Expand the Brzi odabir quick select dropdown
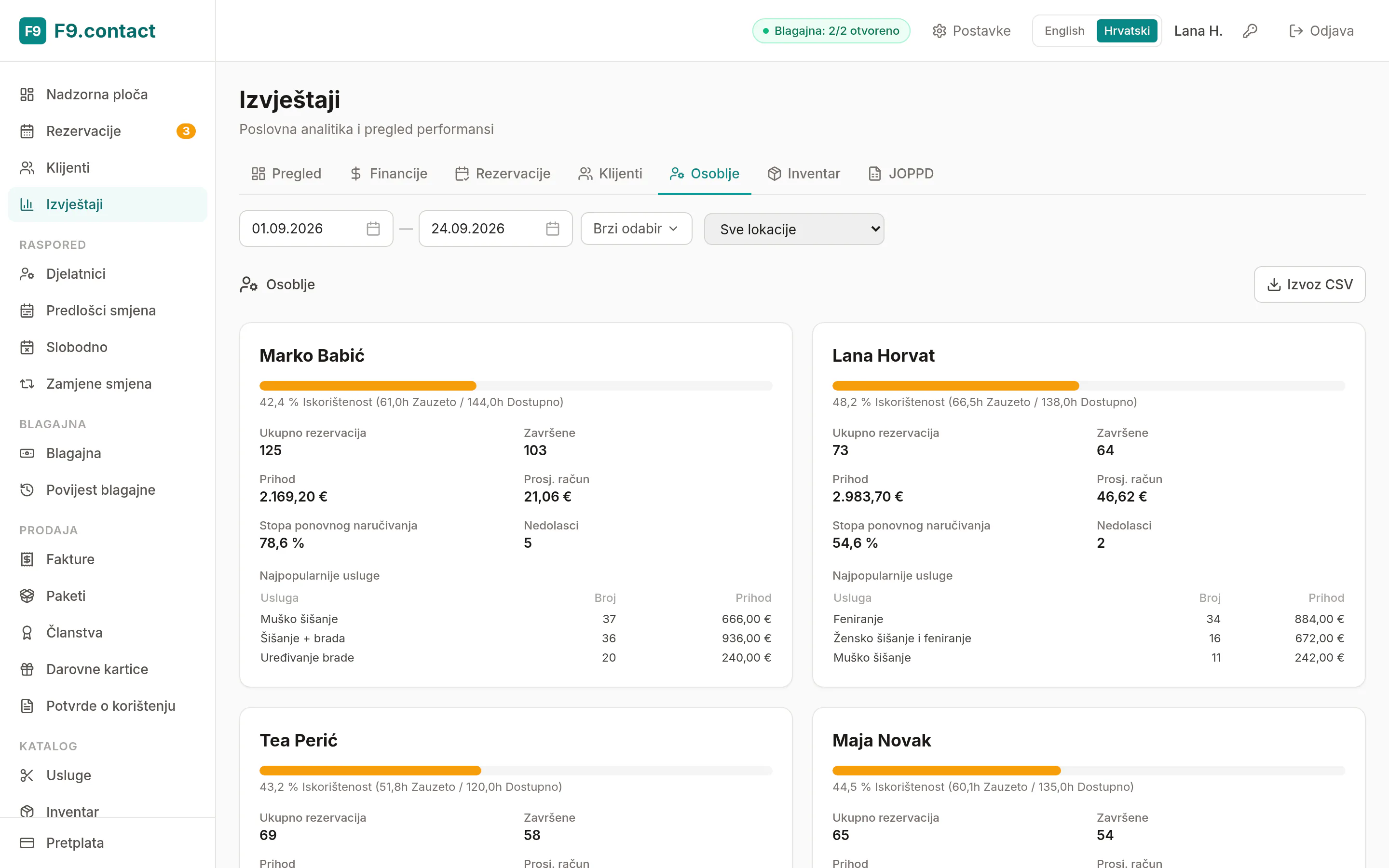This screenshot has width=1389, height=868. click(x=636, y=229)
